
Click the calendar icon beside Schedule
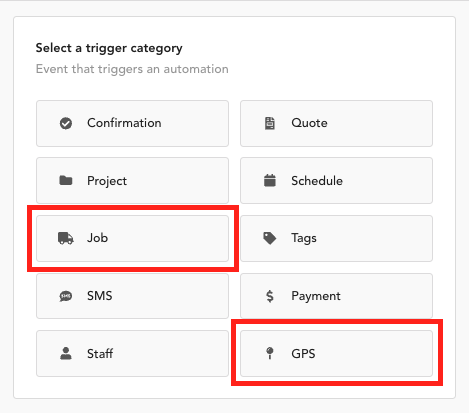point(270,180)
